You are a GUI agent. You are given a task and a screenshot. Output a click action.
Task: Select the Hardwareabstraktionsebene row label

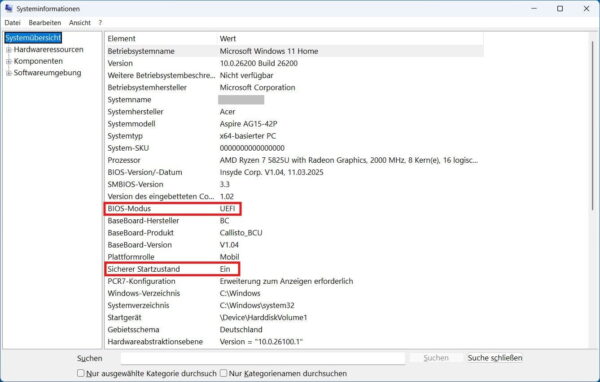[155, 342]
